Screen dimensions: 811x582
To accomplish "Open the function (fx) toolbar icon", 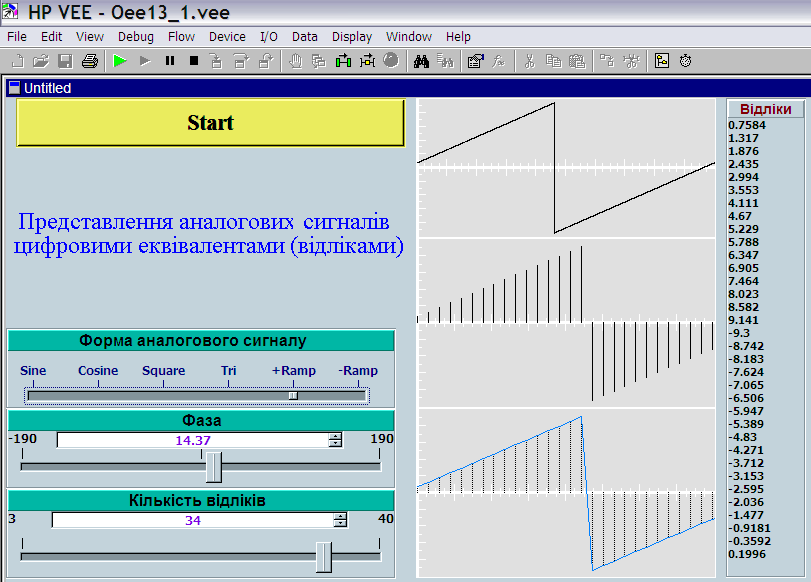I will click(499, 61).
